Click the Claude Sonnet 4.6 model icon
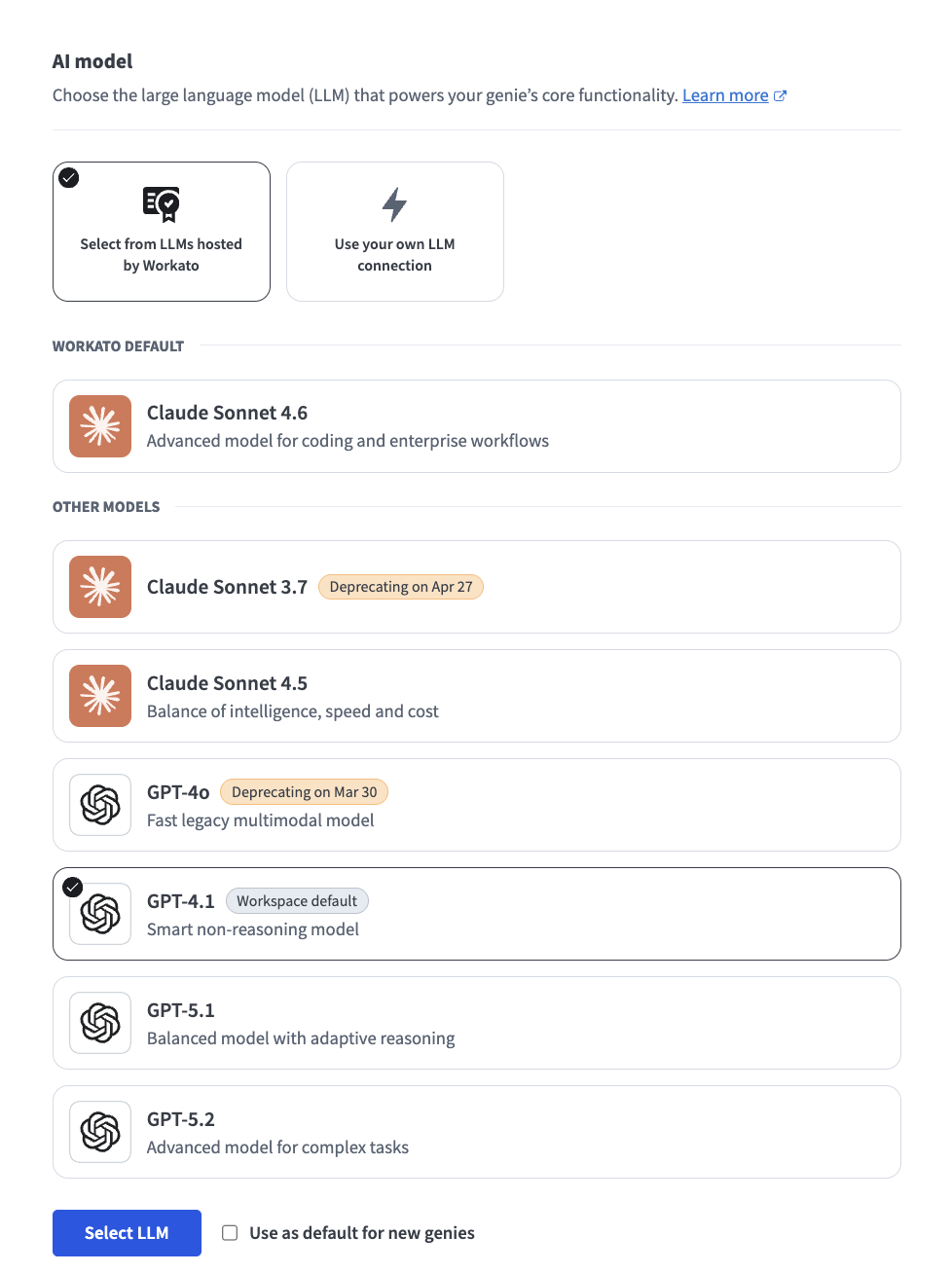The height and width of the screenshot is (1273, 952). (x=100, y=426)
